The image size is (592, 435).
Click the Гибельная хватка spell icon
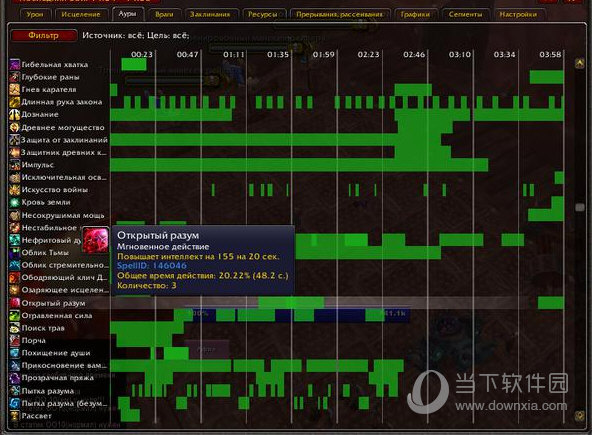click(14, 64)
